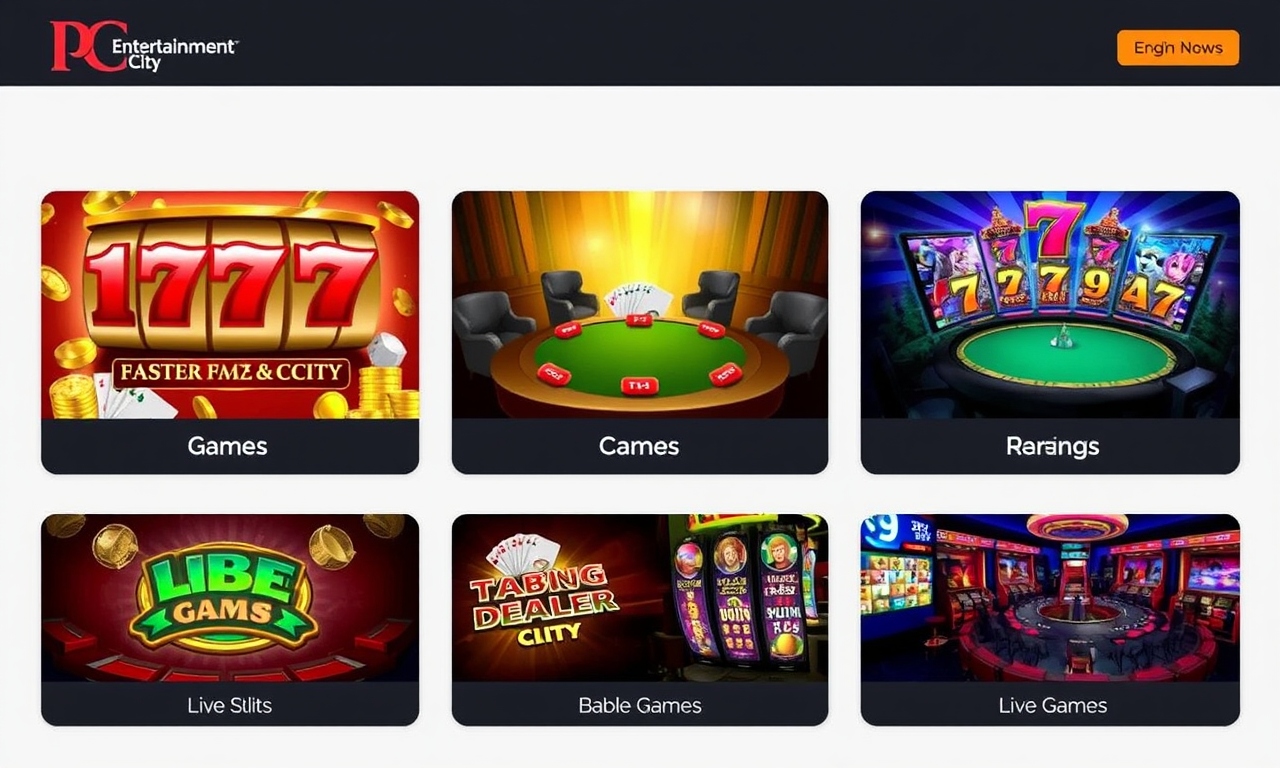This screenshot has height=768, width=1280.
Task: Click the Faster Fmz & Ccity gold banner
Action: click(230, 374)
